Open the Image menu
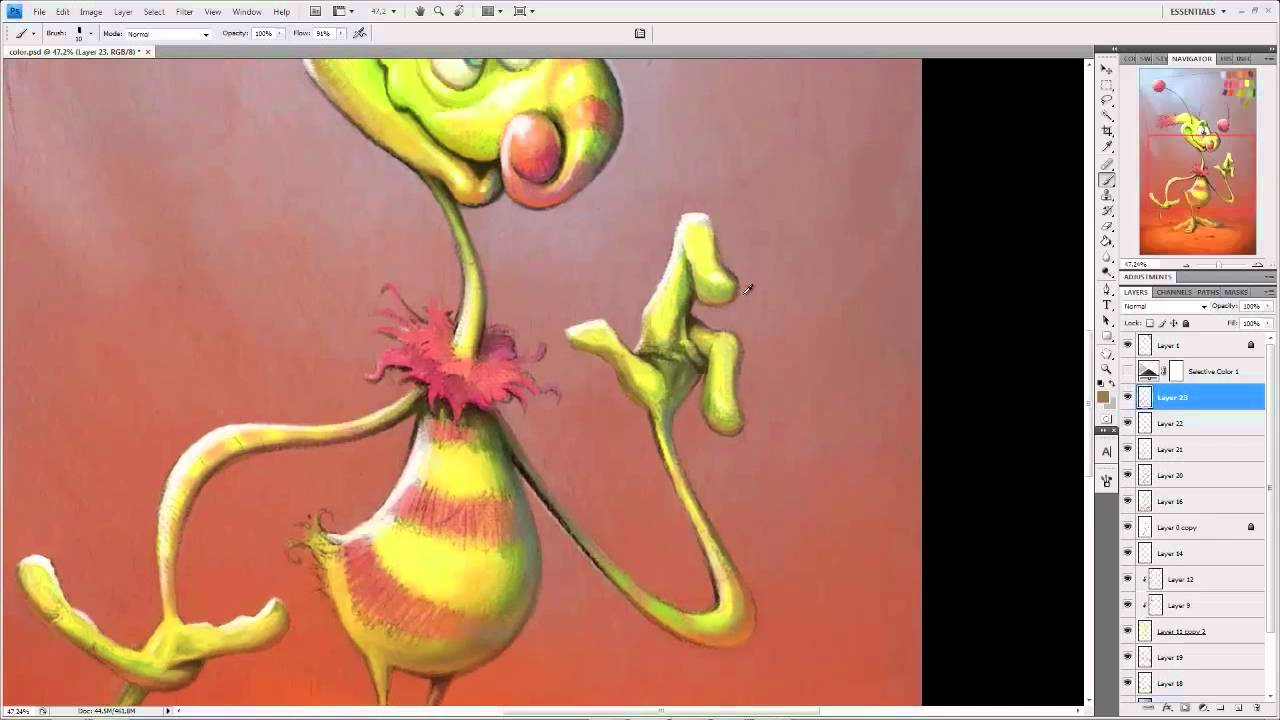Screen dimensions: 1280x720 click(x=91, y=12)
